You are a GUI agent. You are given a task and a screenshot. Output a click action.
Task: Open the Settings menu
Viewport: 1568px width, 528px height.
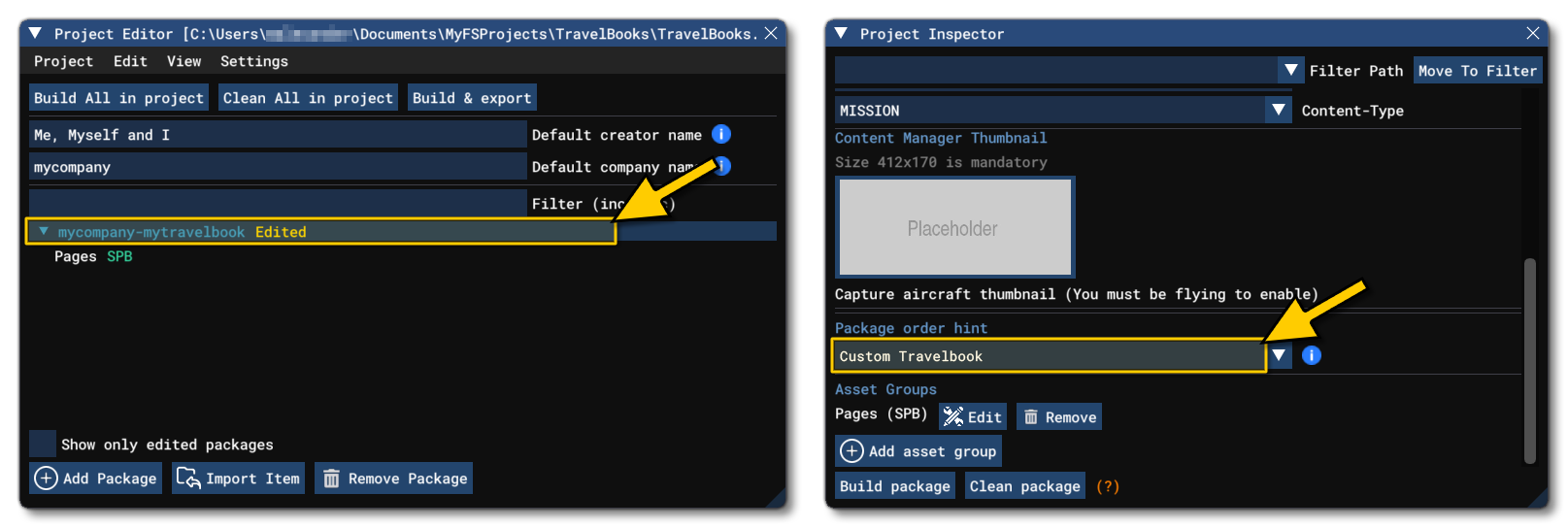click(x=254, y=61)
